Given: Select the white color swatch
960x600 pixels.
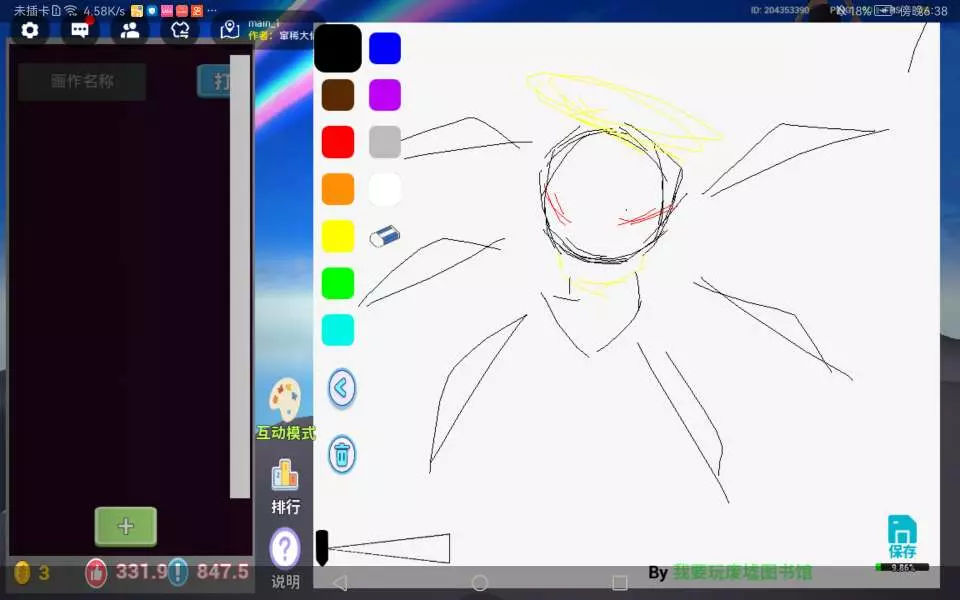Looking at the screenshot, I should 385,189.
